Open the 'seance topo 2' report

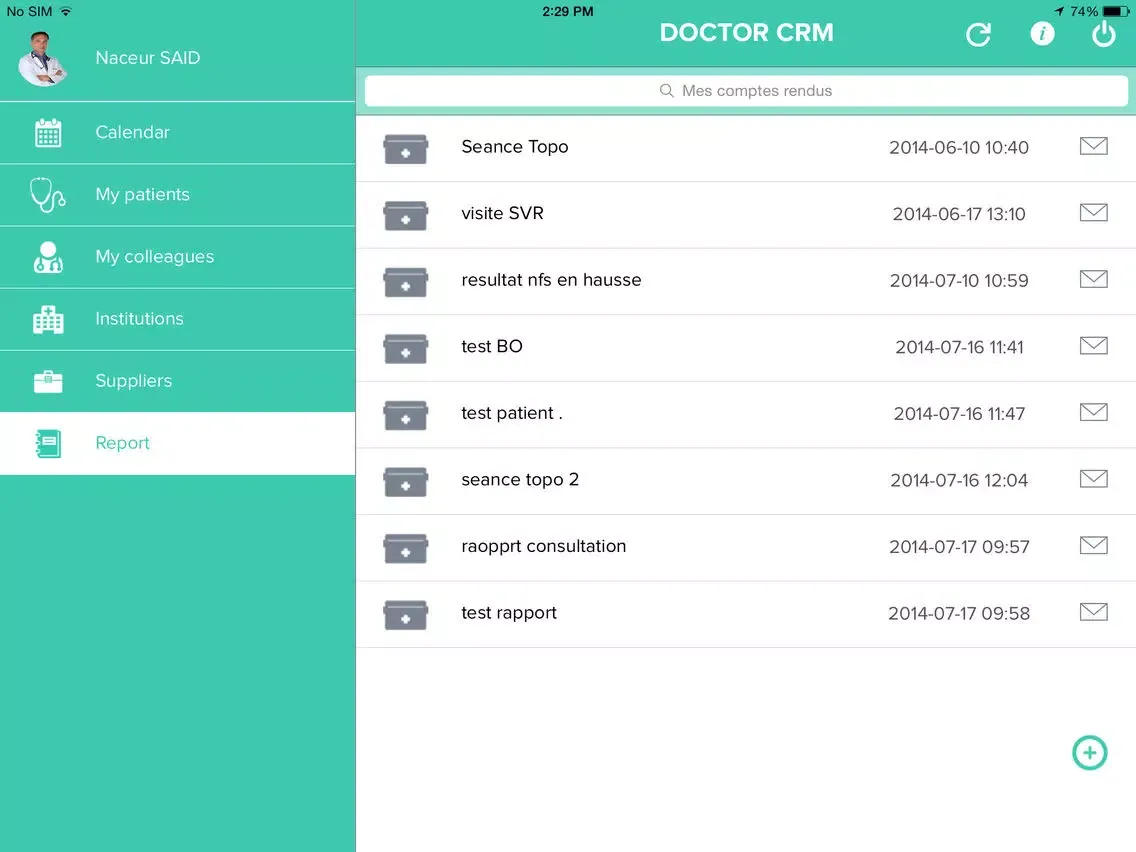pos(520,480)
